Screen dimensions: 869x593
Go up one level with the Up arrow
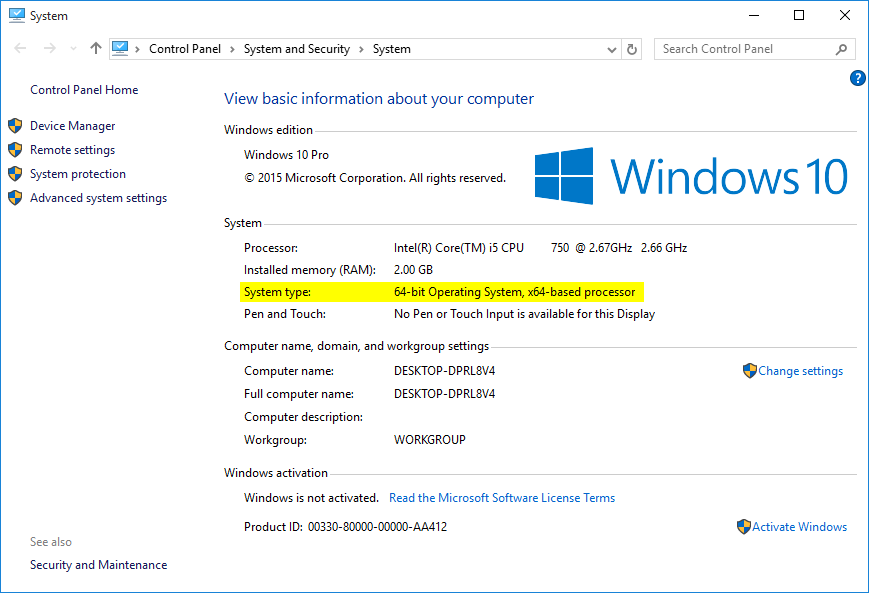pyautogui.click(x=96, y=49)
